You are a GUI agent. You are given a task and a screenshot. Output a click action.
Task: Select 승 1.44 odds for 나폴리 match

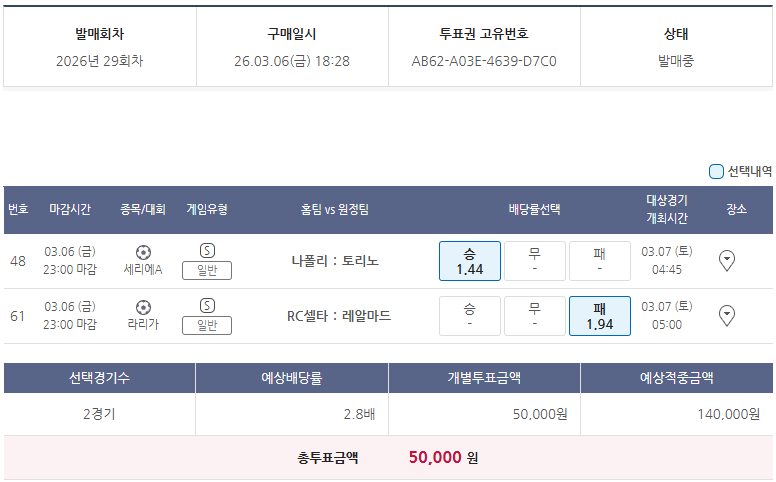point(470,261)
